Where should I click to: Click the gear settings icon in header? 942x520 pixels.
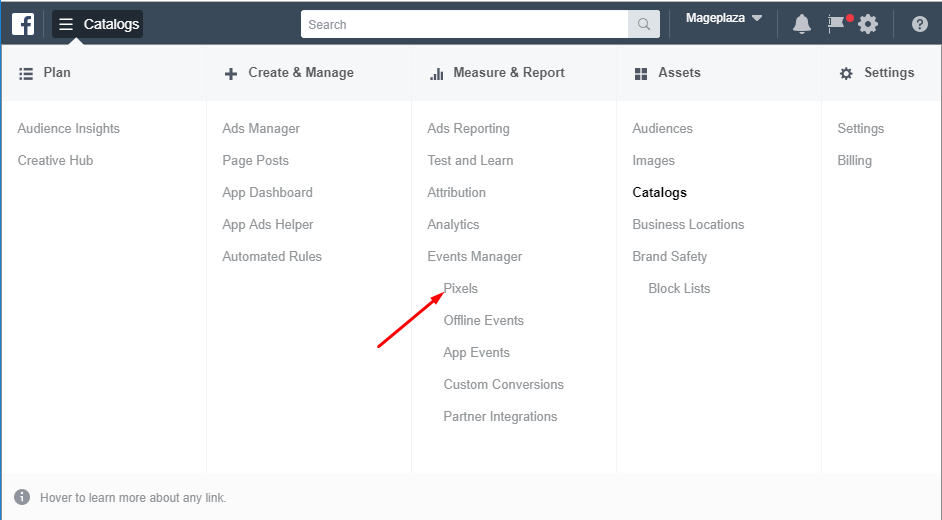[868, 24]
